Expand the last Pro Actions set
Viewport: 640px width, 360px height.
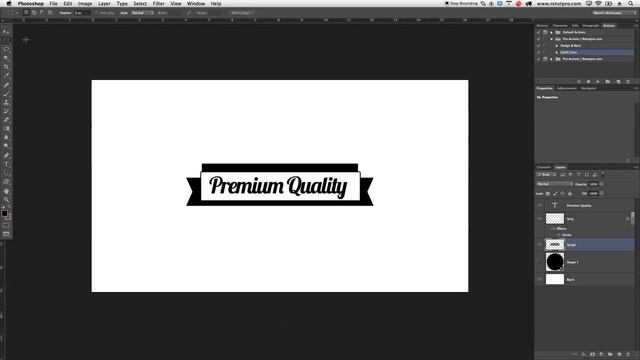(551, 59)
